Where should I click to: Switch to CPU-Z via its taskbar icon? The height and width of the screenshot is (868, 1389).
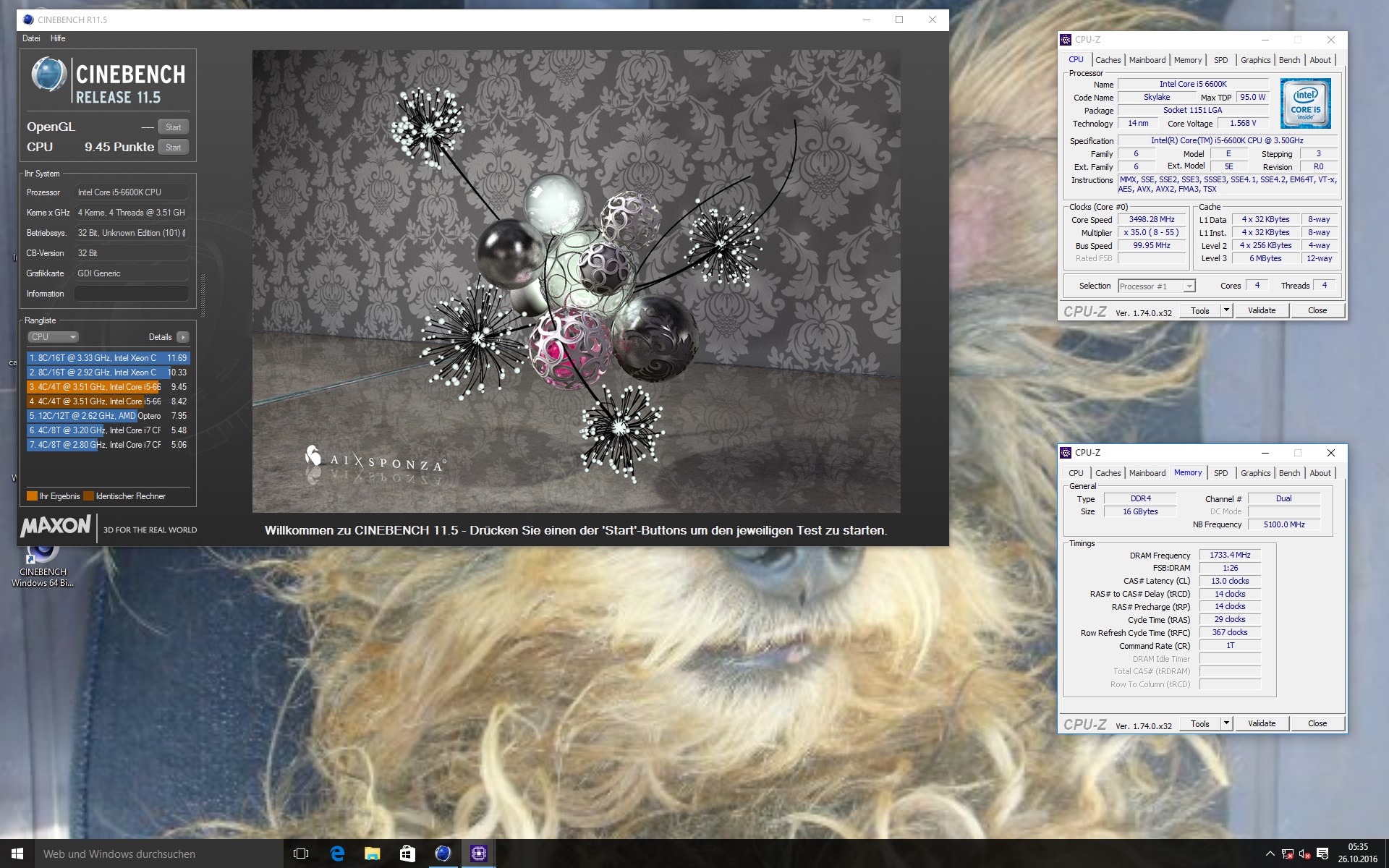[478, 854]
